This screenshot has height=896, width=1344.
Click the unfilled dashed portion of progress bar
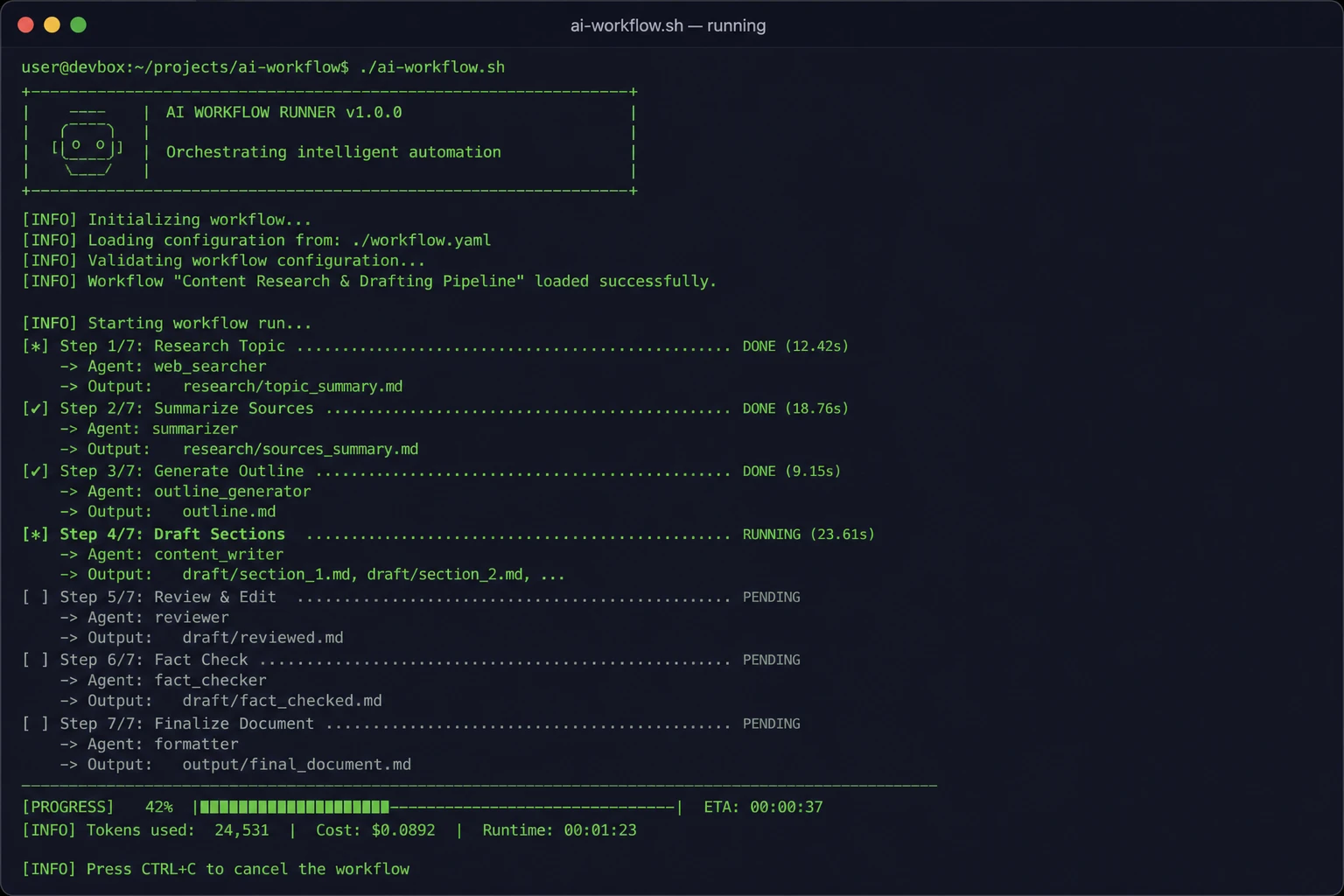532,807
